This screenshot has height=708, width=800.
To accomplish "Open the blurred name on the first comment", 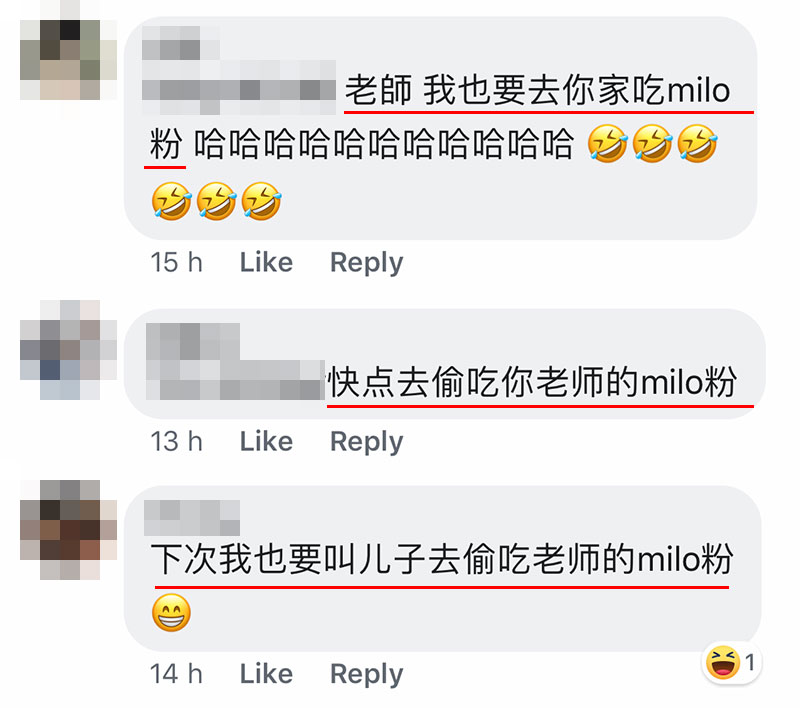I will pos(239,70).
